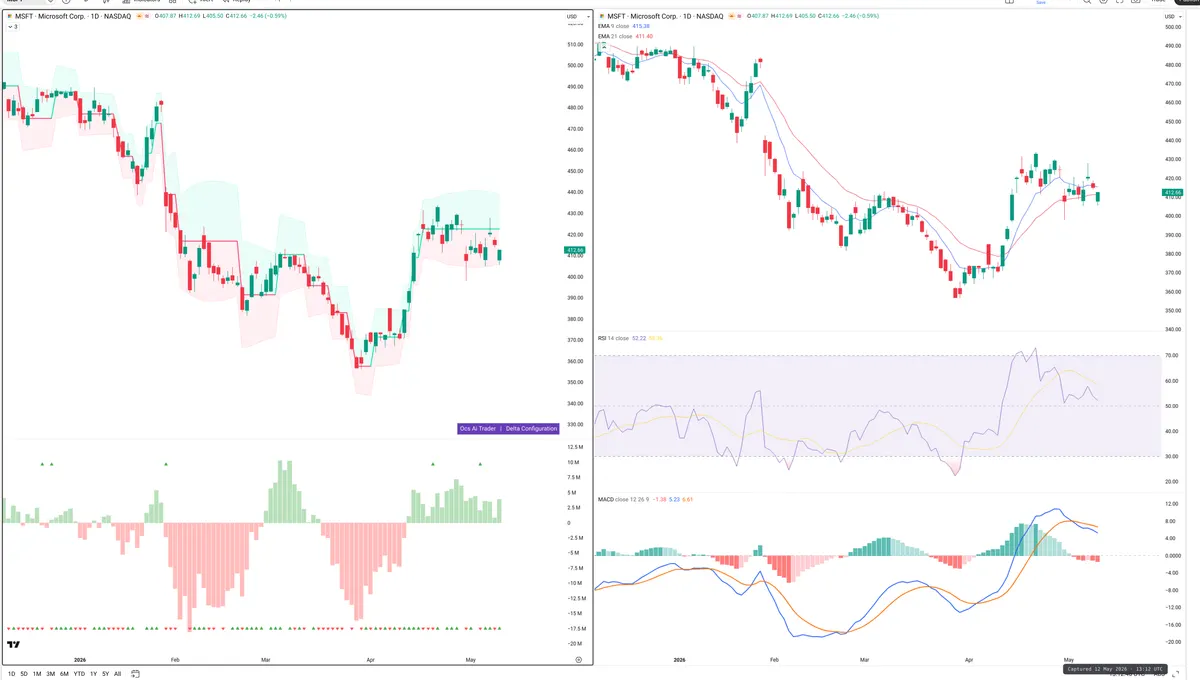The image size is (1200, 680).
Task: Click the 70.00 level on RSI scale
Action: click(1172, 355)
